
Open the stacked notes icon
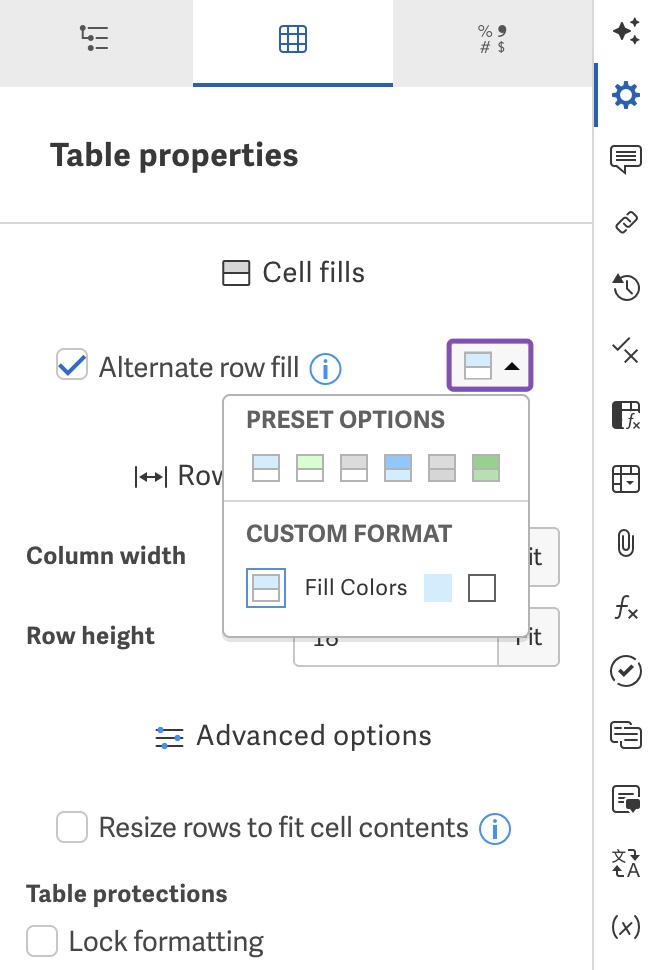pos(625,735)
